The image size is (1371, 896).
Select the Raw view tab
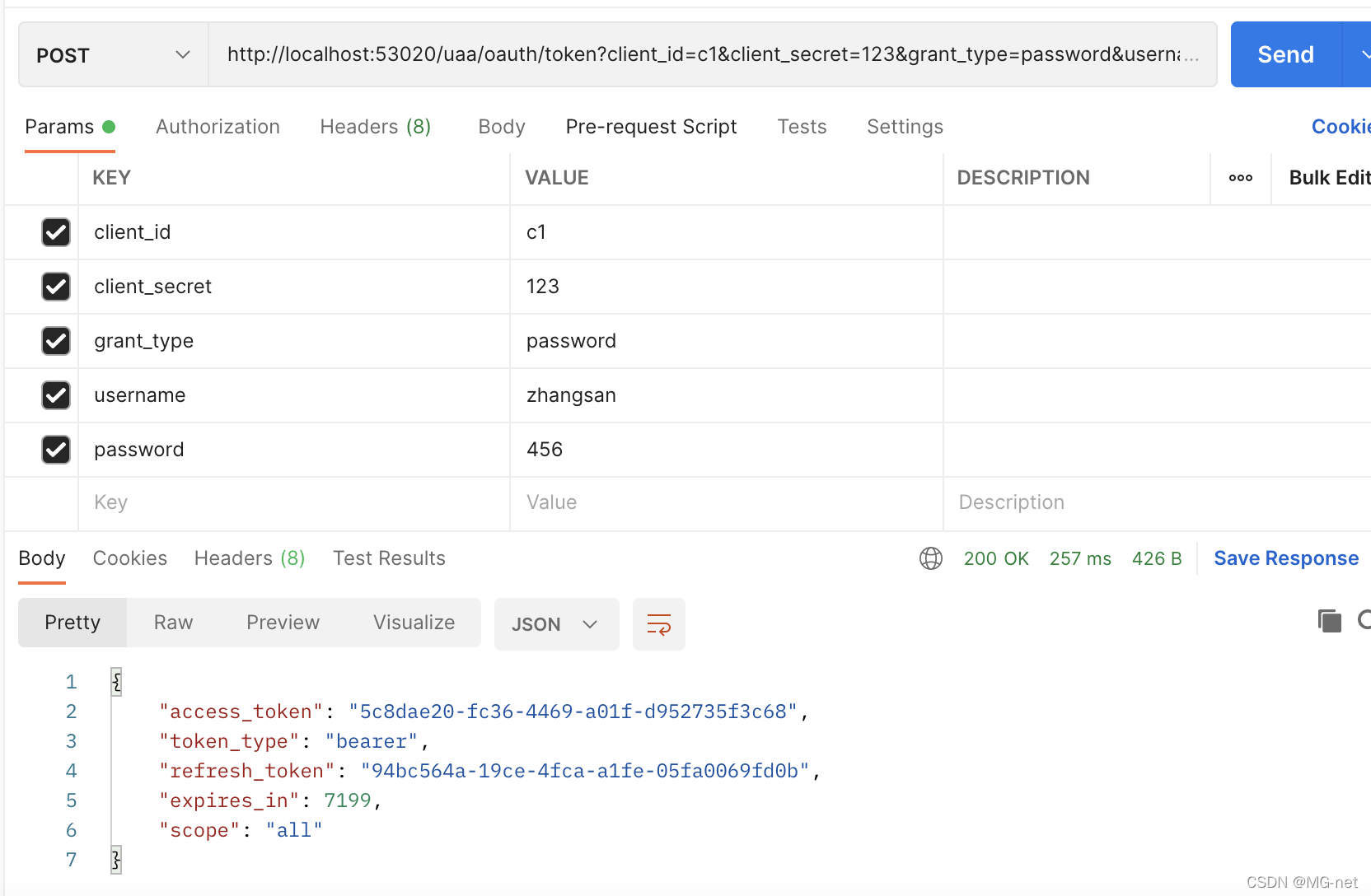[173, 623]
